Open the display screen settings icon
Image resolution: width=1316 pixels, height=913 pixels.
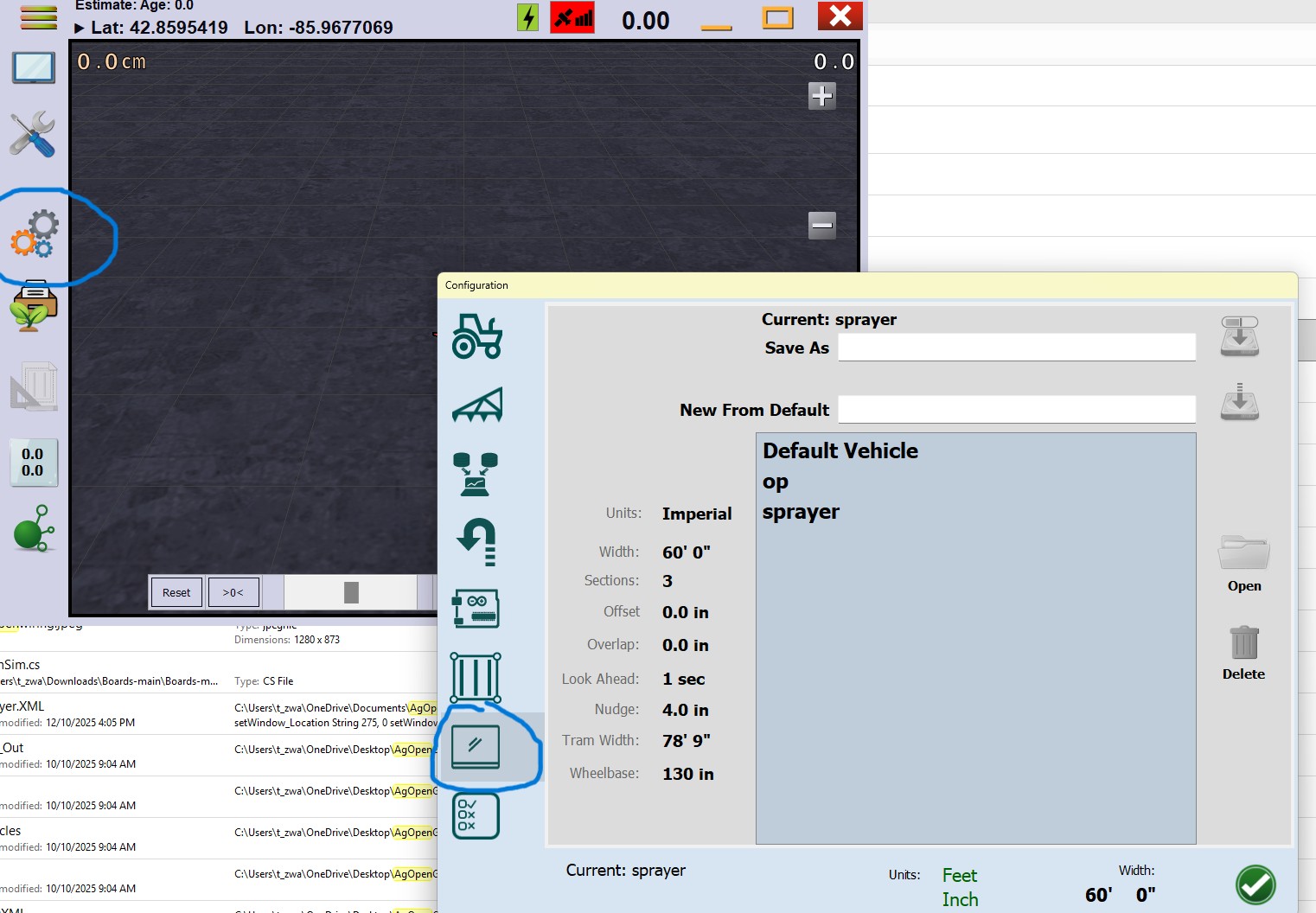pyautogui.click(x=476, y=747)
